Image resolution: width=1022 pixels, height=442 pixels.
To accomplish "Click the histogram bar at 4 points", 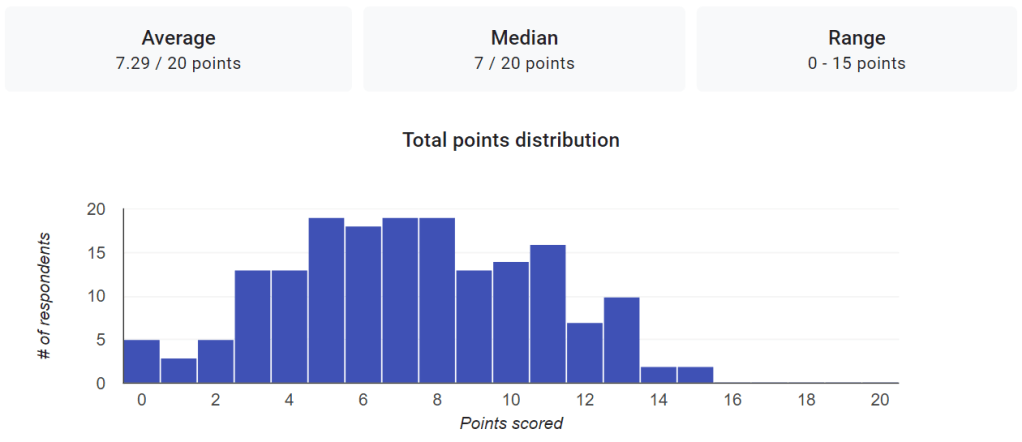I will click(289, 328).
